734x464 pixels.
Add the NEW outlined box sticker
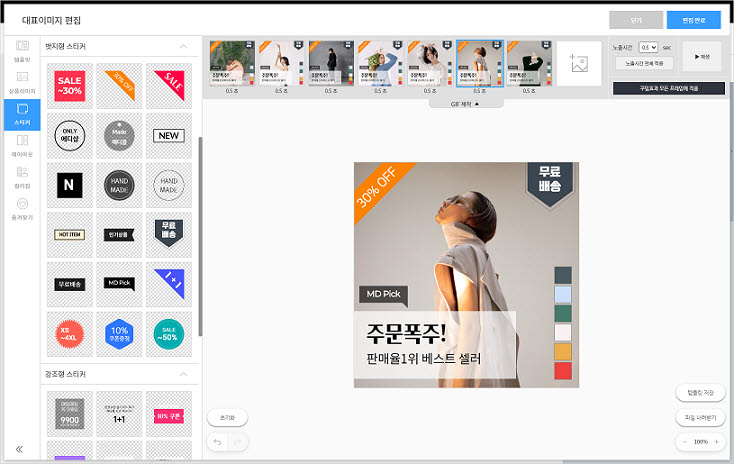[x=169, y=136]
